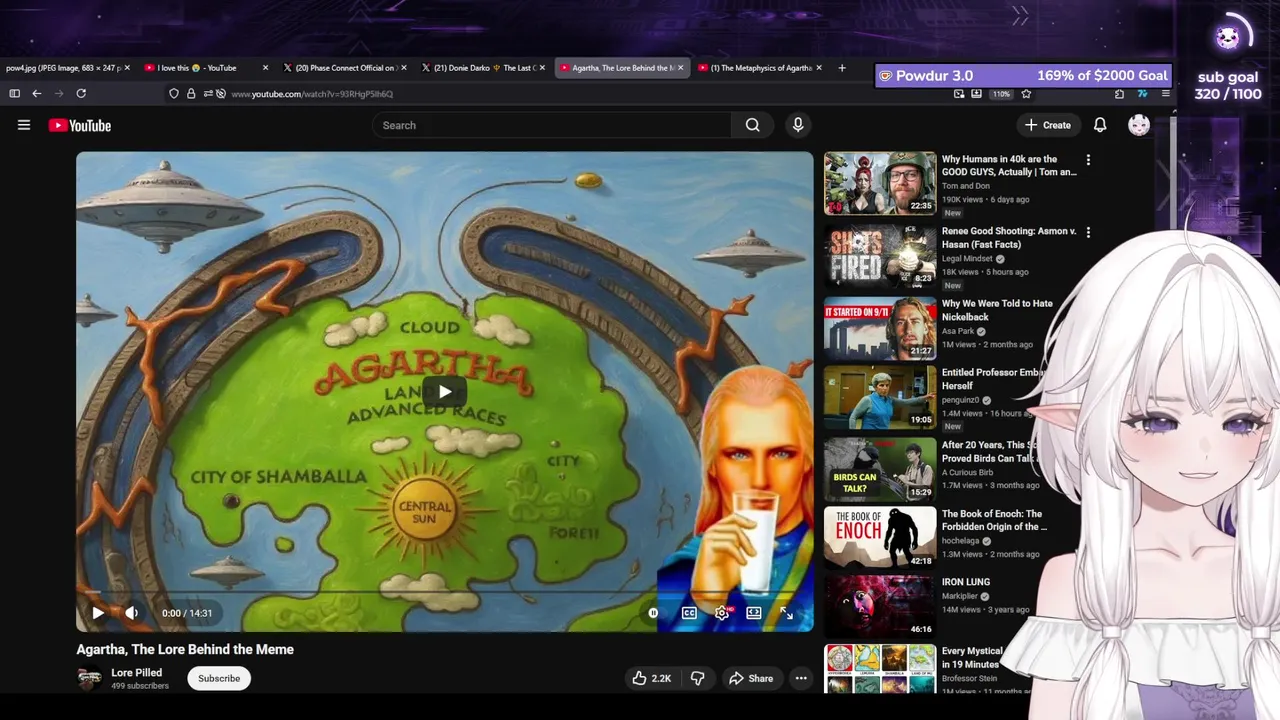1280x720 pixels.
Task: Click the YouTube address bar URL
Action: click(x=312, y=94)
